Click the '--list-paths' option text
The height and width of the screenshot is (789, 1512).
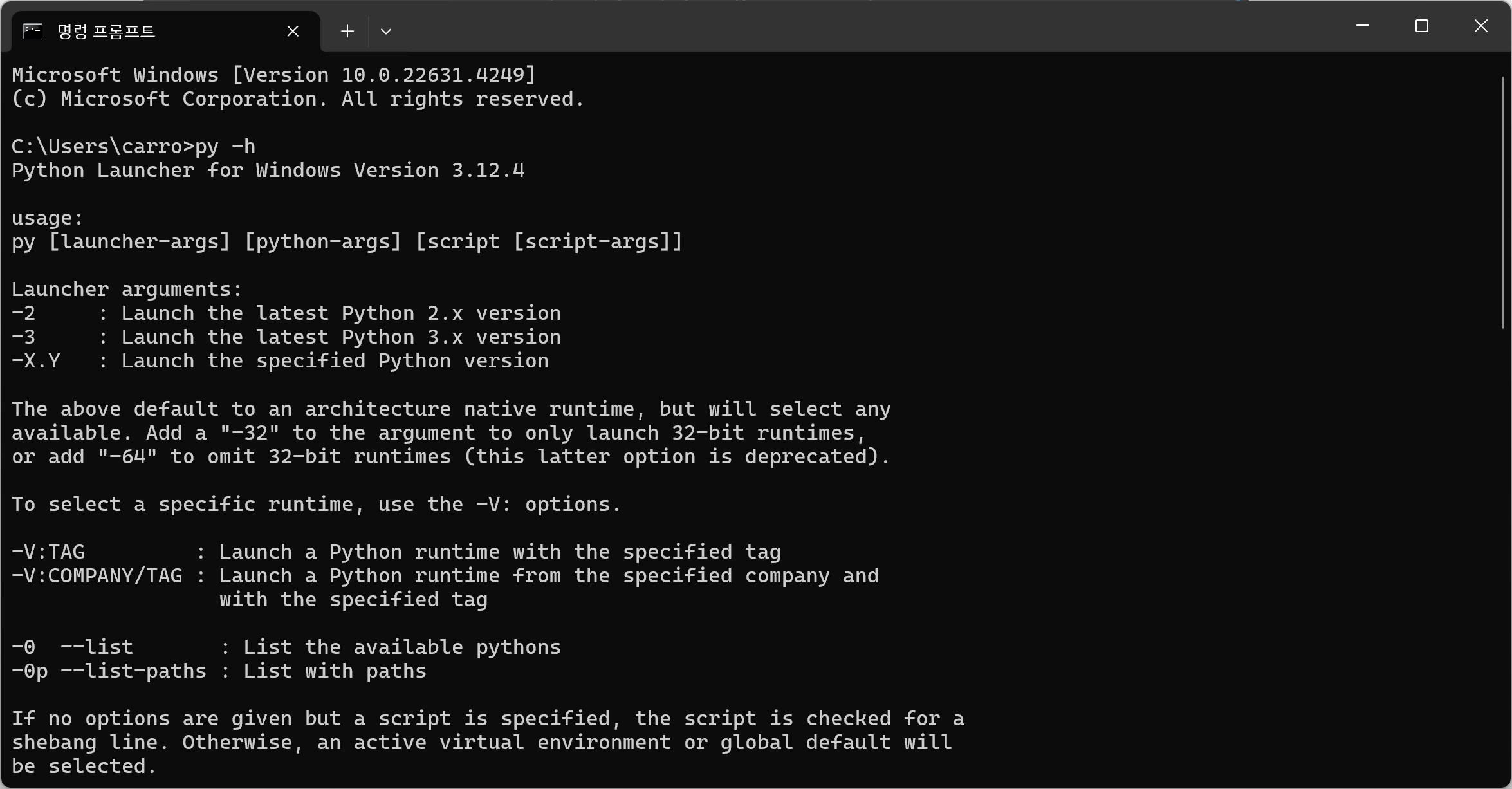133,671
